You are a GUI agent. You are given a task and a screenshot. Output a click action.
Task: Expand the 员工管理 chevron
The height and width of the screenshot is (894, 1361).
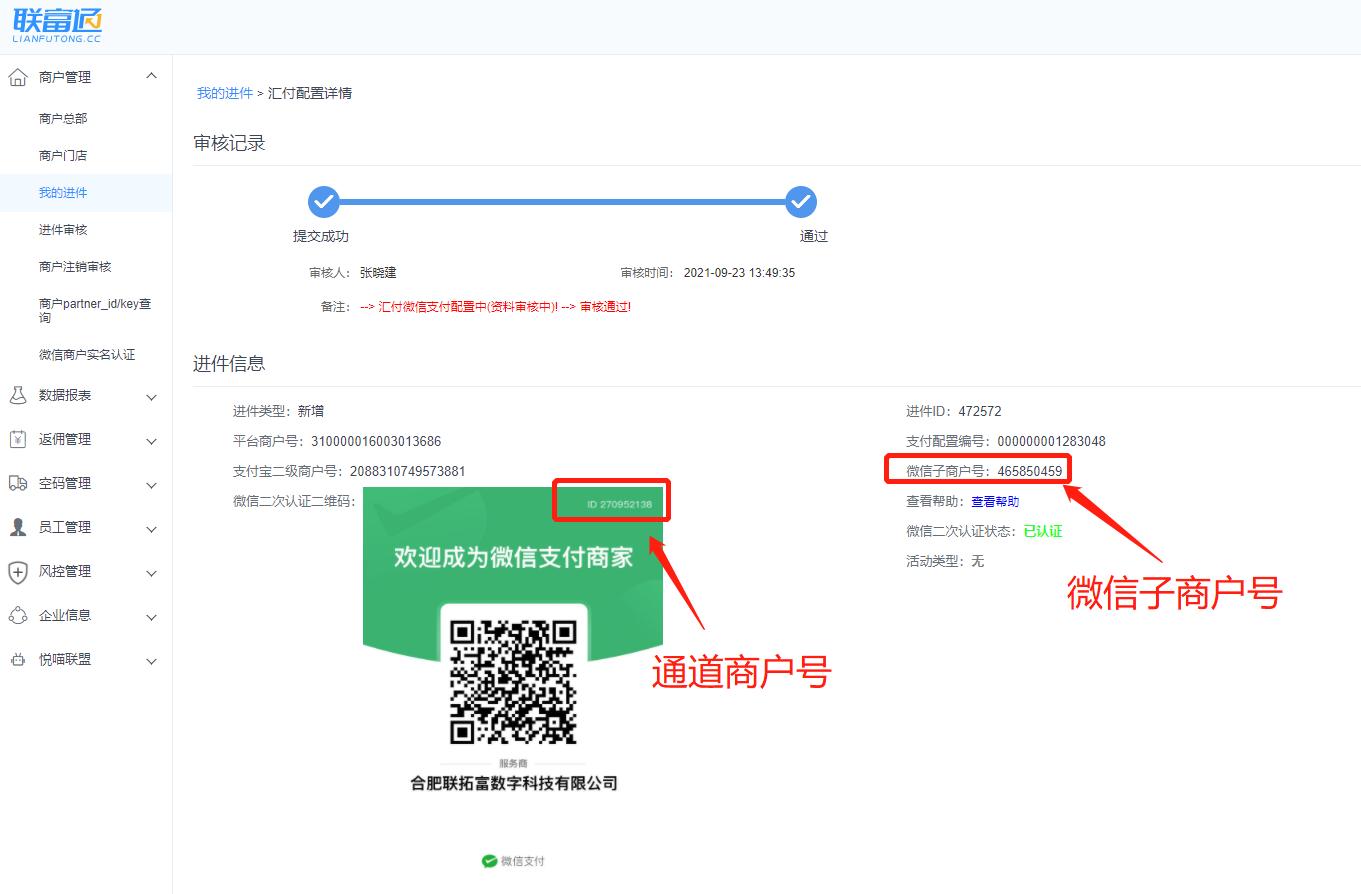151,529
